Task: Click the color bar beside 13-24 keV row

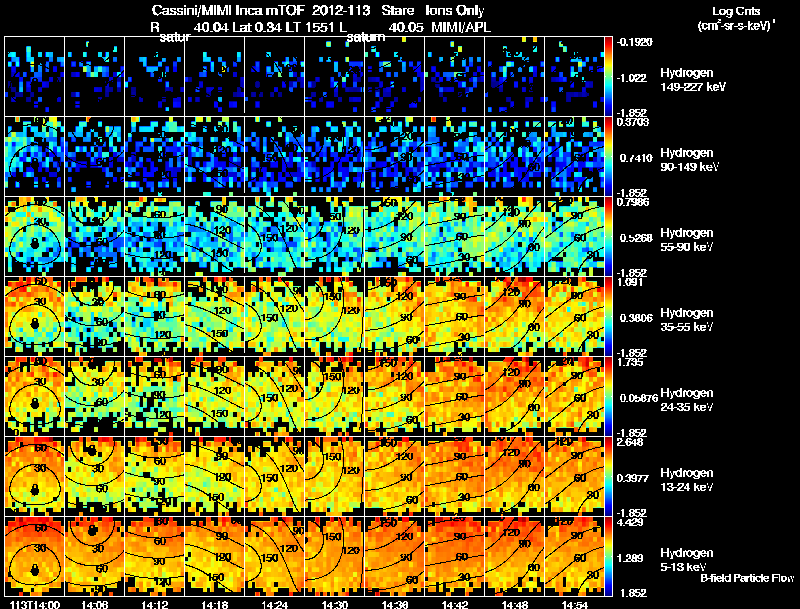Action: point(608,477)
